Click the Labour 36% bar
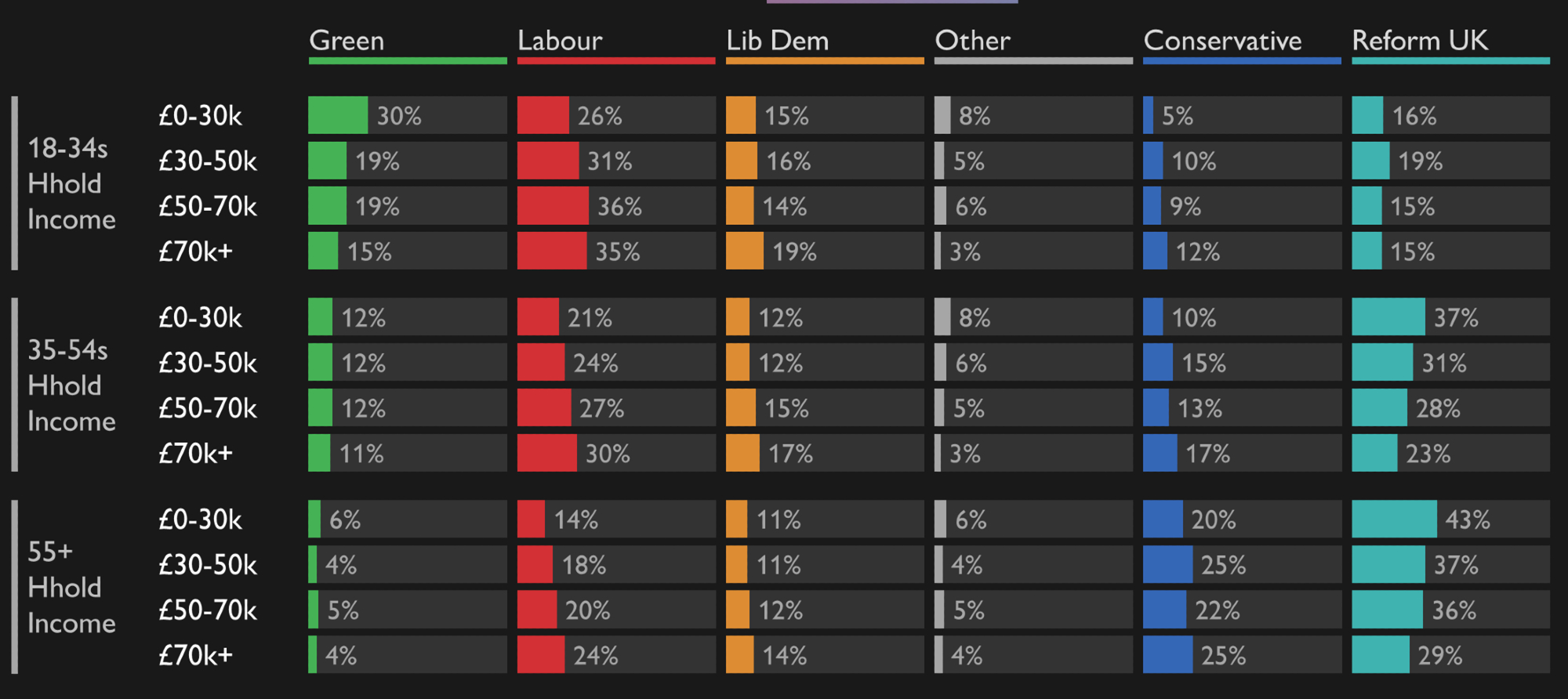The height and width of the screenshot is (699, 1568). 553,206
